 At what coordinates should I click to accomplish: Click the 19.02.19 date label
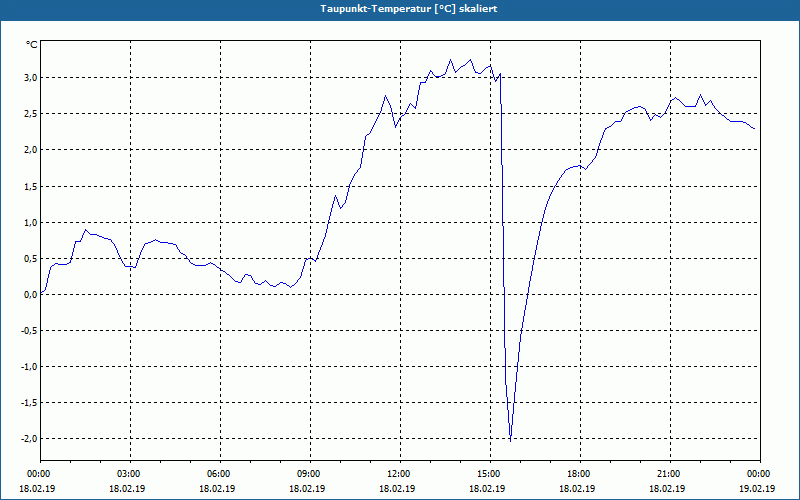coord(757,489)
